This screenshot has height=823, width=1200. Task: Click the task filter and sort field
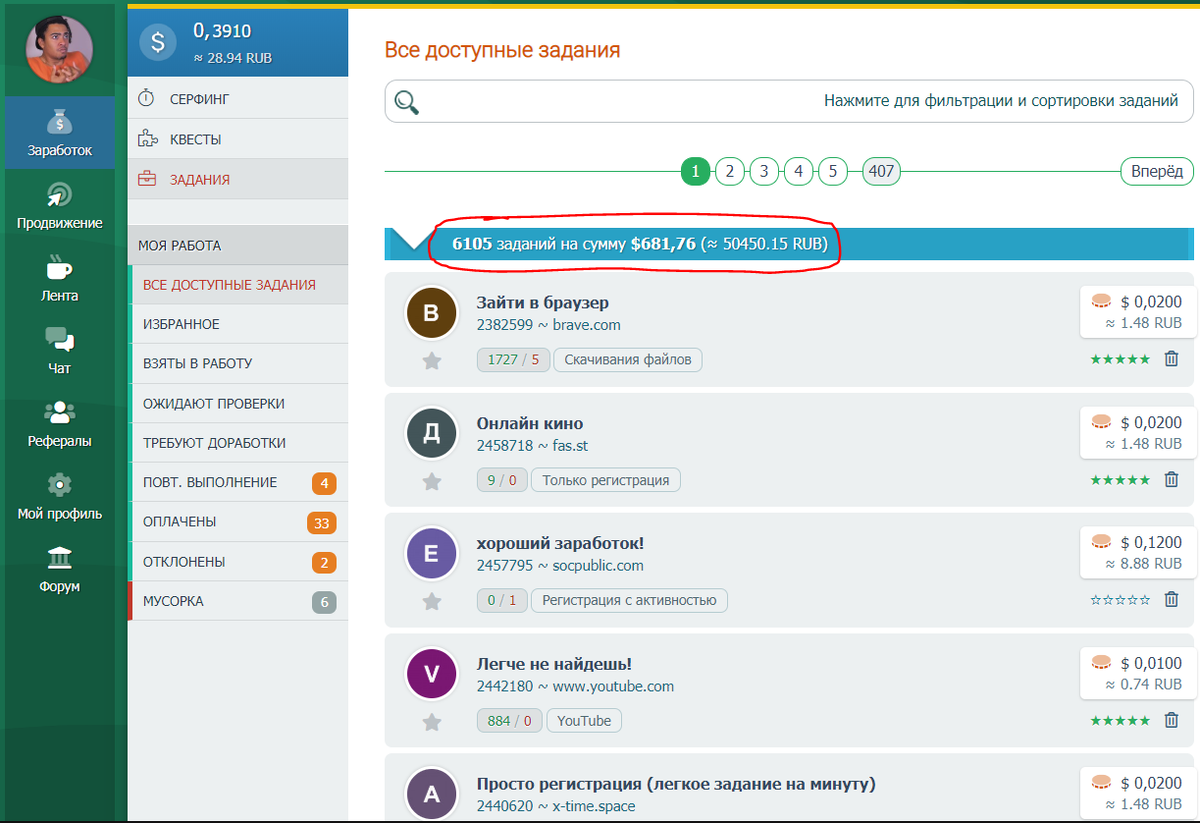[x=789, y=101]
